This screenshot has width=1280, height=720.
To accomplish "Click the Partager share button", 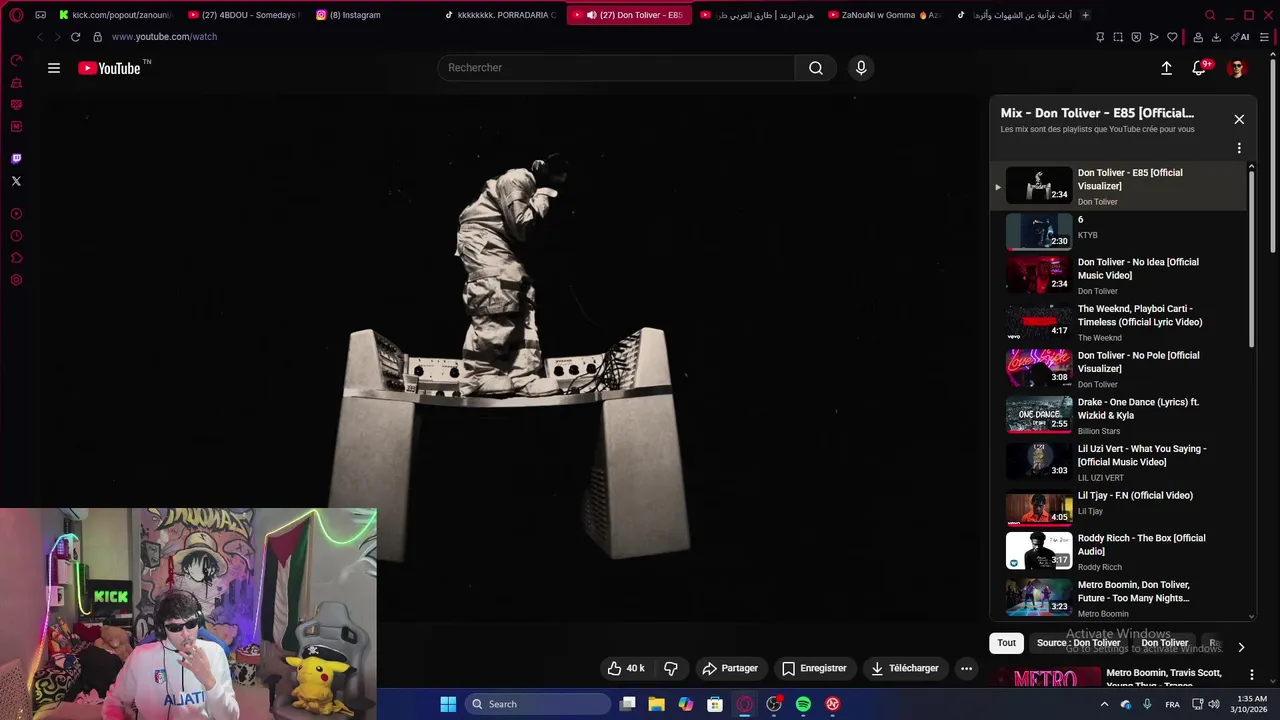I will point(730,668).
